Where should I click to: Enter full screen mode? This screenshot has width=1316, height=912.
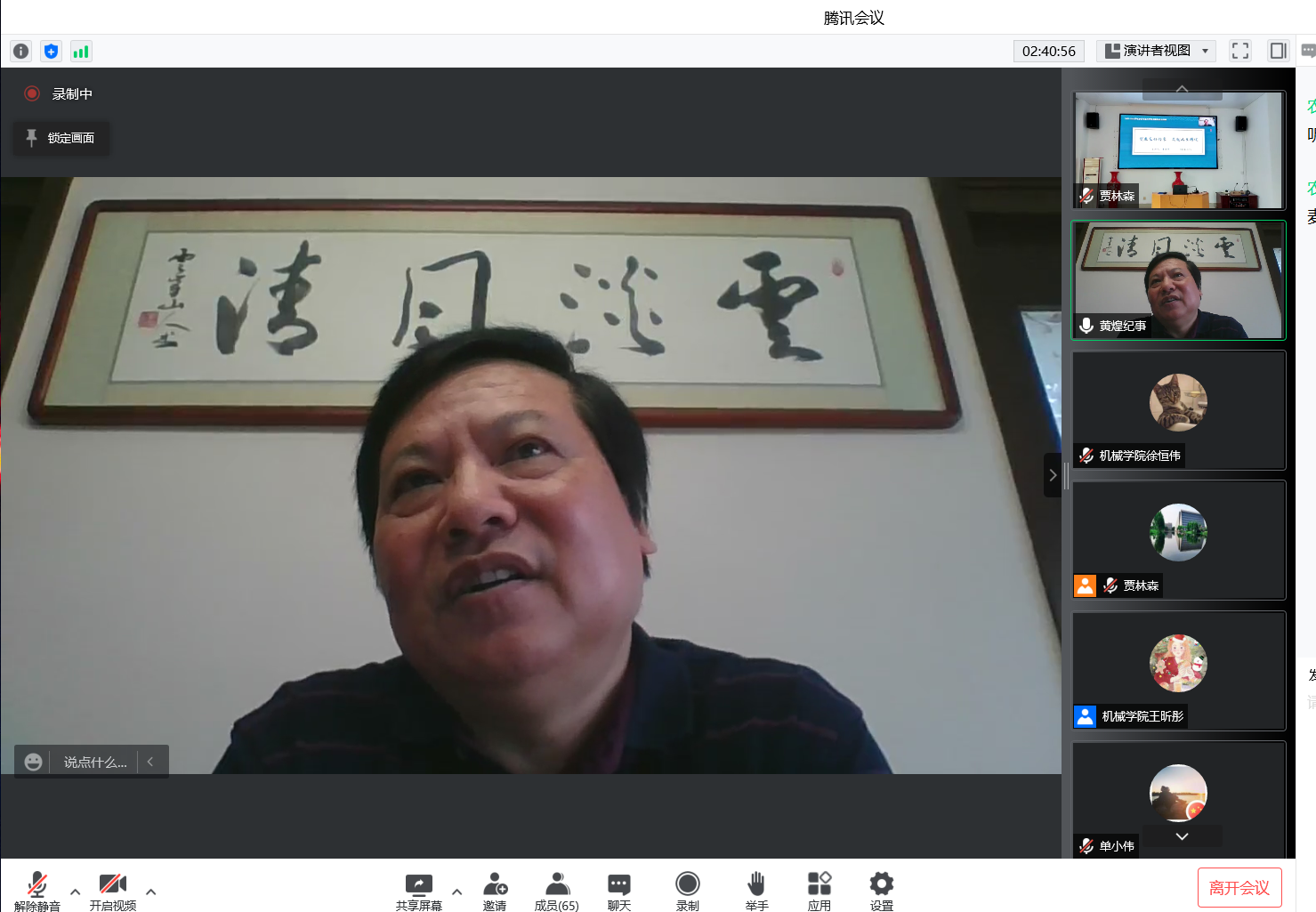coord(1239,51)
